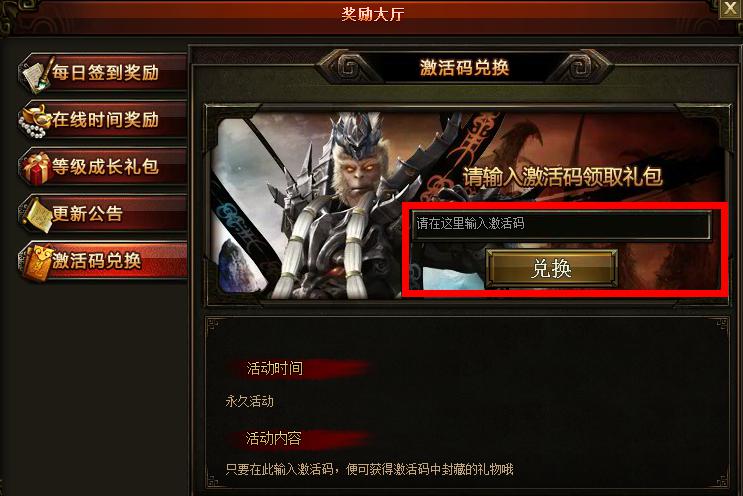This screenshot has width=743, height=496.
Task: Close the 奖励大厅 reward hall window
Action: 731,9
